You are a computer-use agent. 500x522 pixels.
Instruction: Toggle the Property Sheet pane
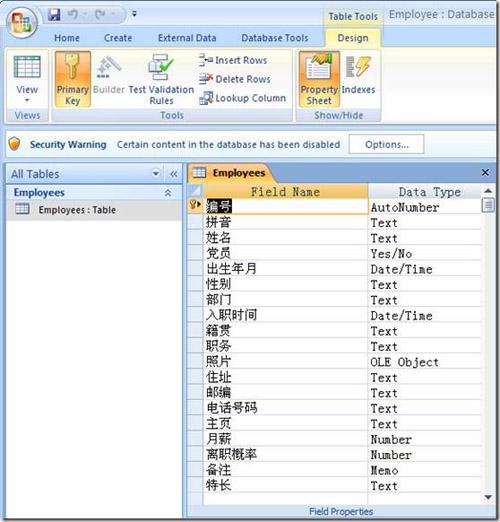coord(319,79)
